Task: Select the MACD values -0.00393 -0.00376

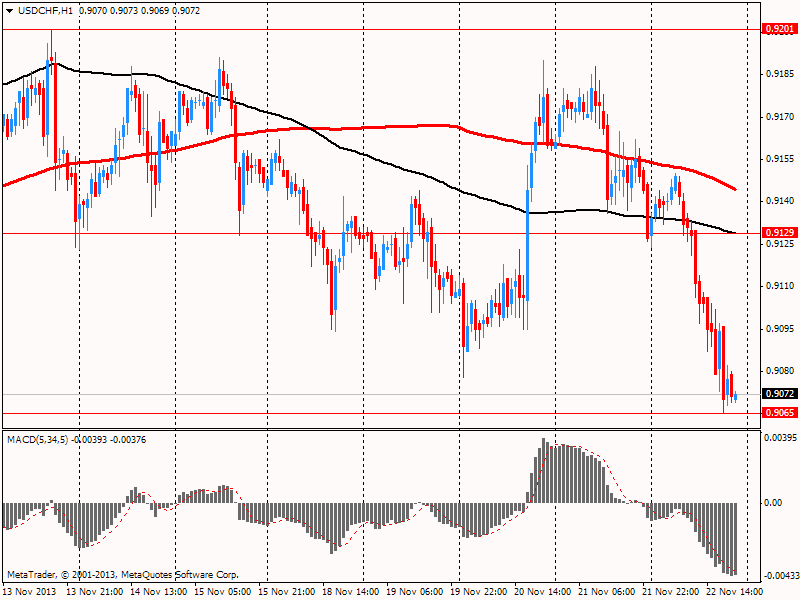Action: [109, 439]
